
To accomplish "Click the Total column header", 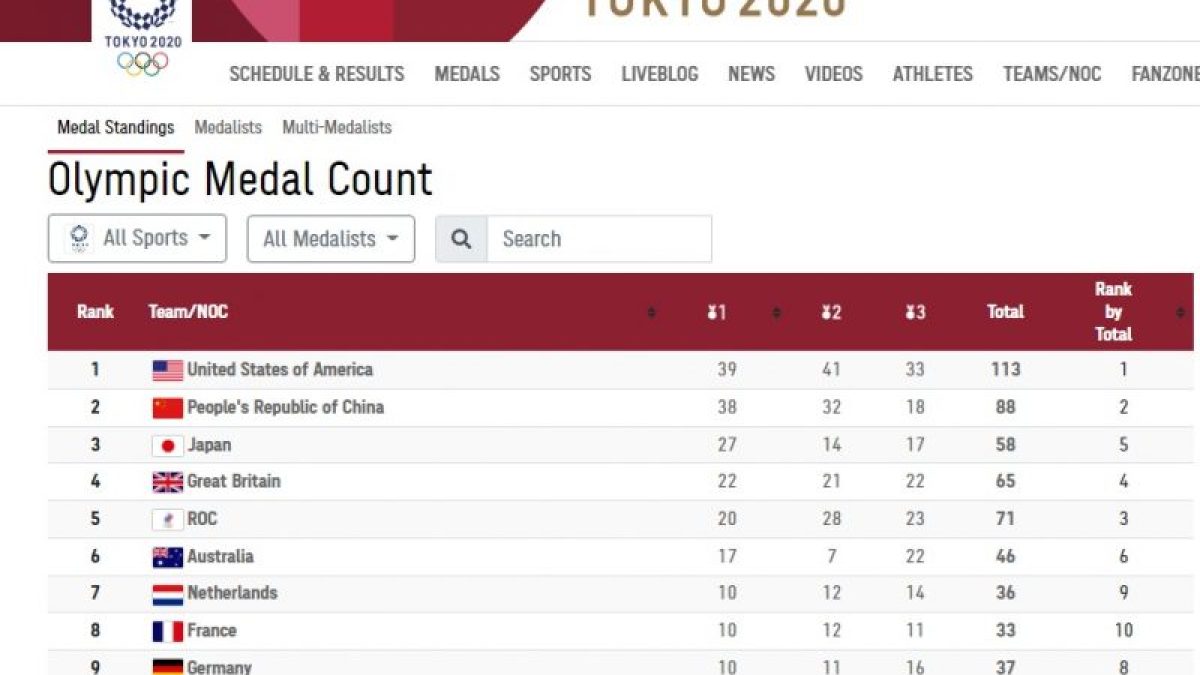I will click(1006, 312).
